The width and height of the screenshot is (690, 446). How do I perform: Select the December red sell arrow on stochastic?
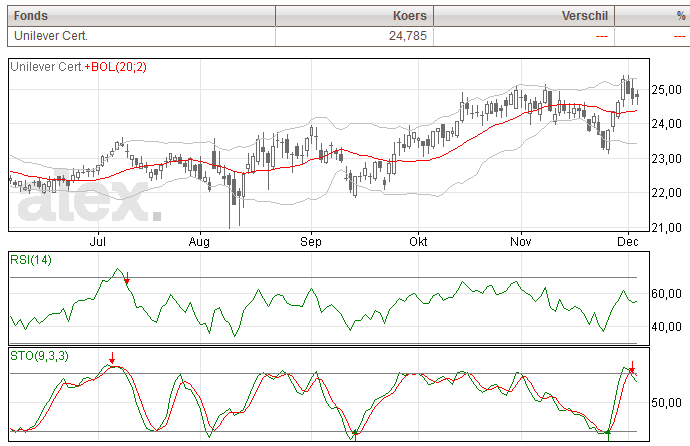point(632,367)
